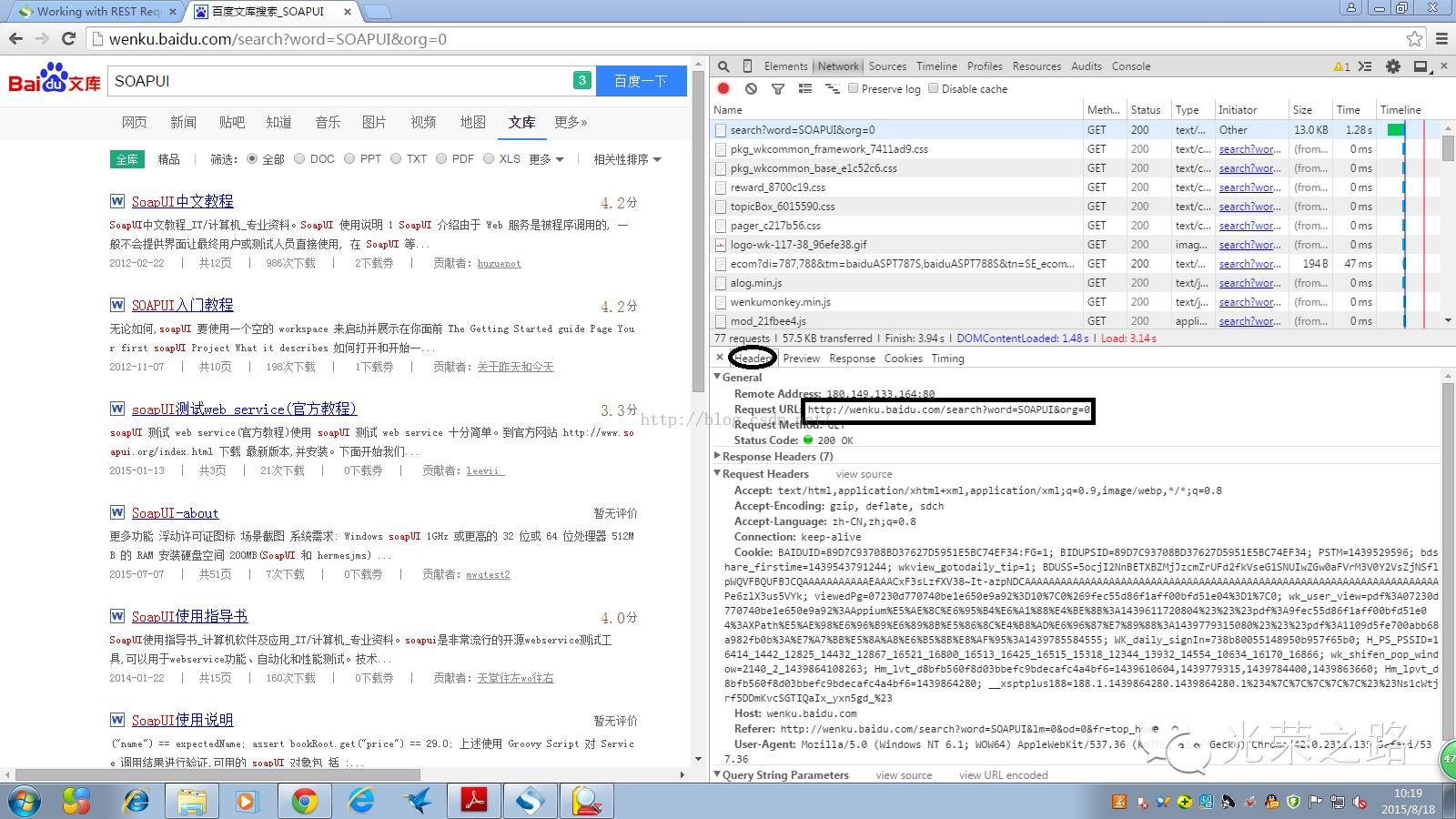Click the page's horizontal scrollbar thumb
Image resolution: width=1456 pixels, height=819 pixels.
coord(218,775)
